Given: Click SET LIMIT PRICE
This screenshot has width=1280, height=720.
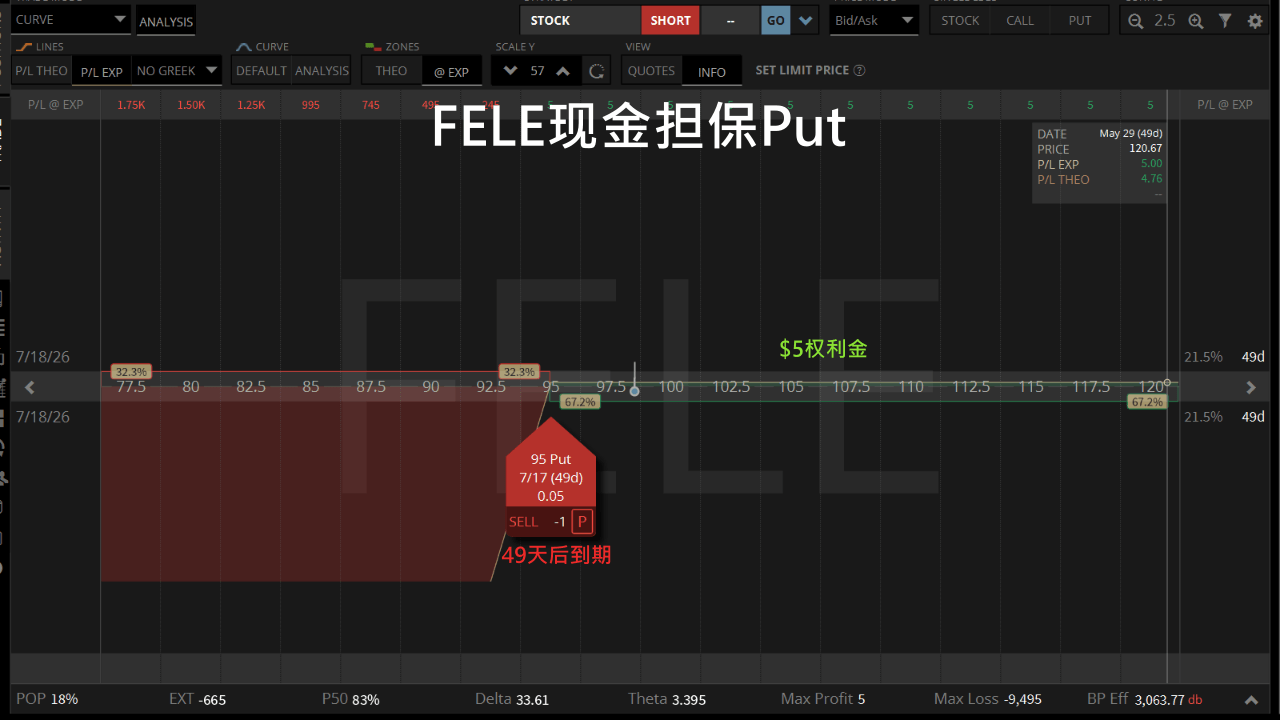Looking at the screenshot, I should [x=802, y=70].
